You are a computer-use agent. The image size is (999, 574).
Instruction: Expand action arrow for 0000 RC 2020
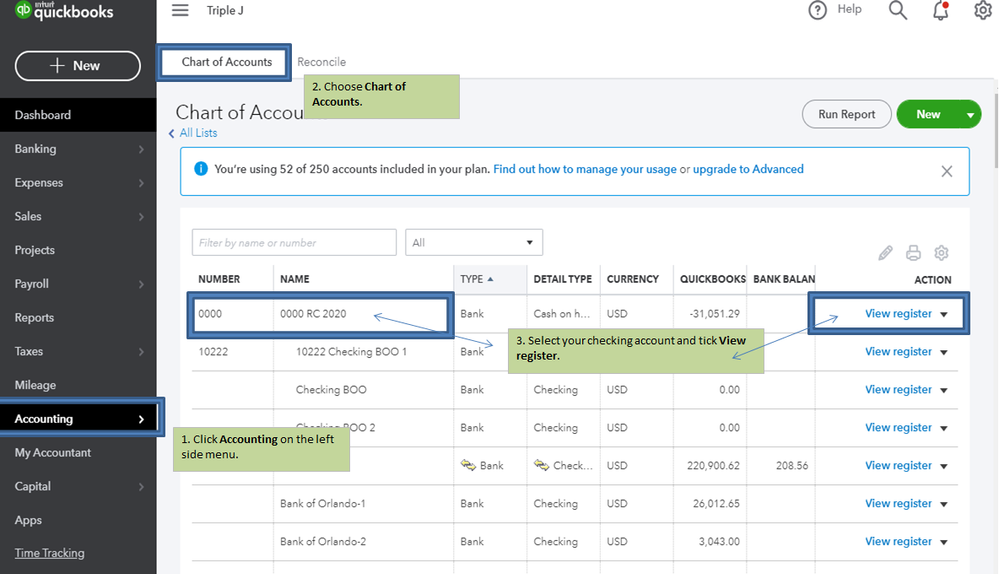point(943,314)
